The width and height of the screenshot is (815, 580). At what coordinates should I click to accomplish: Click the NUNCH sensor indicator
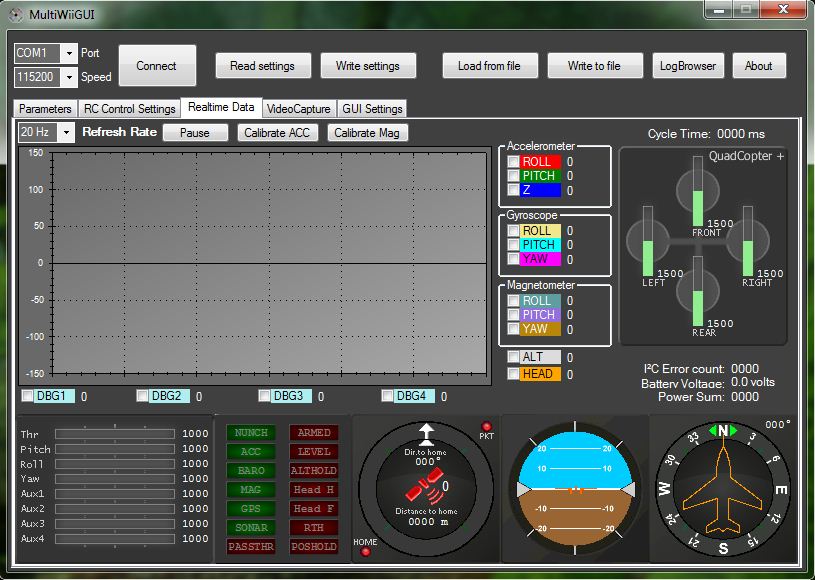click(x=251, y=432)
